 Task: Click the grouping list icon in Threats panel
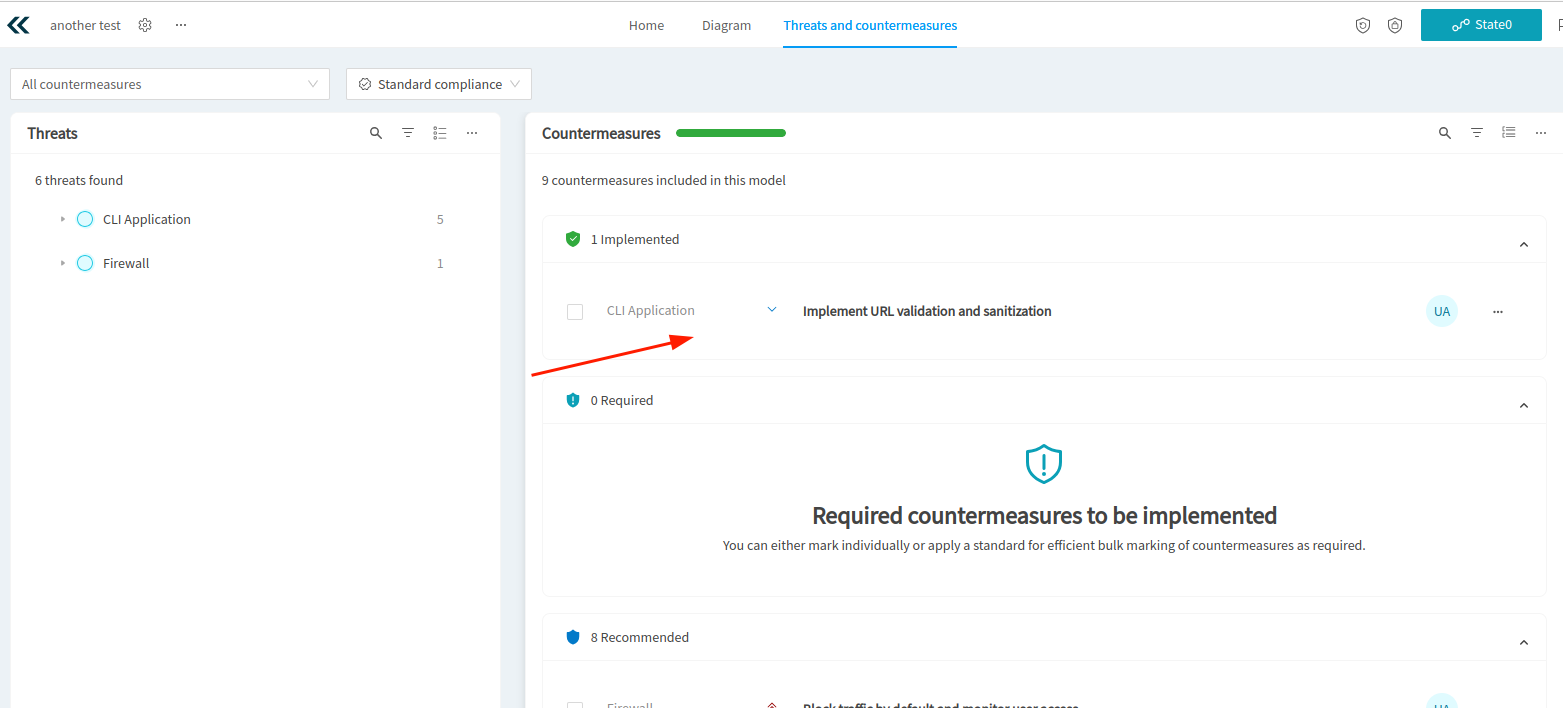pos(440,133)
